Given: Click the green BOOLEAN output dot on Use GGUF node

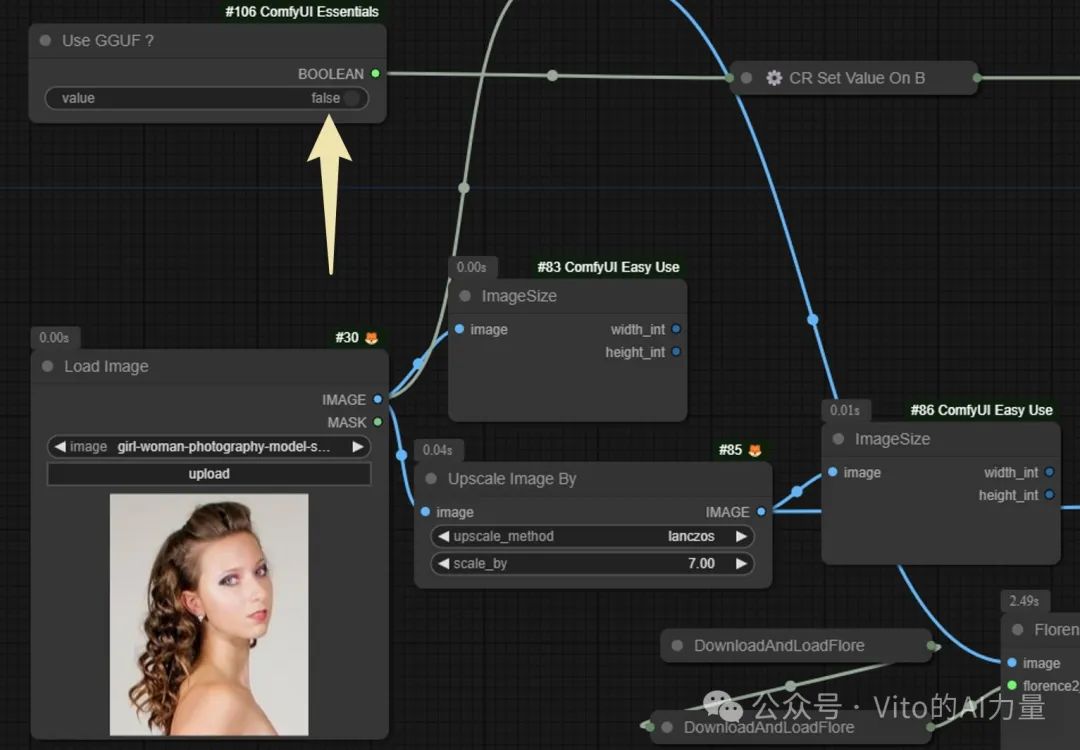Looking at the screenshot, I should pyautogui.click(x=375, y=73).
